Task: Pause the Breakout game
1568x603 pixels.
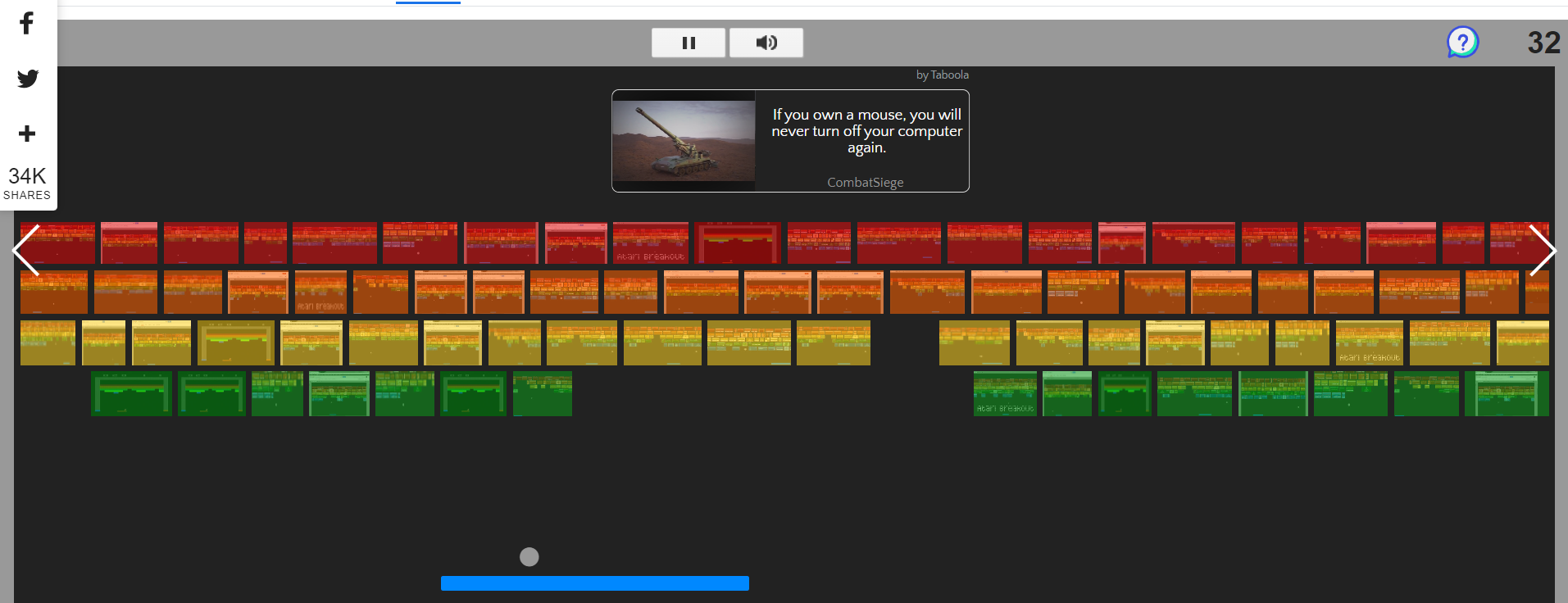Action: 689,43
